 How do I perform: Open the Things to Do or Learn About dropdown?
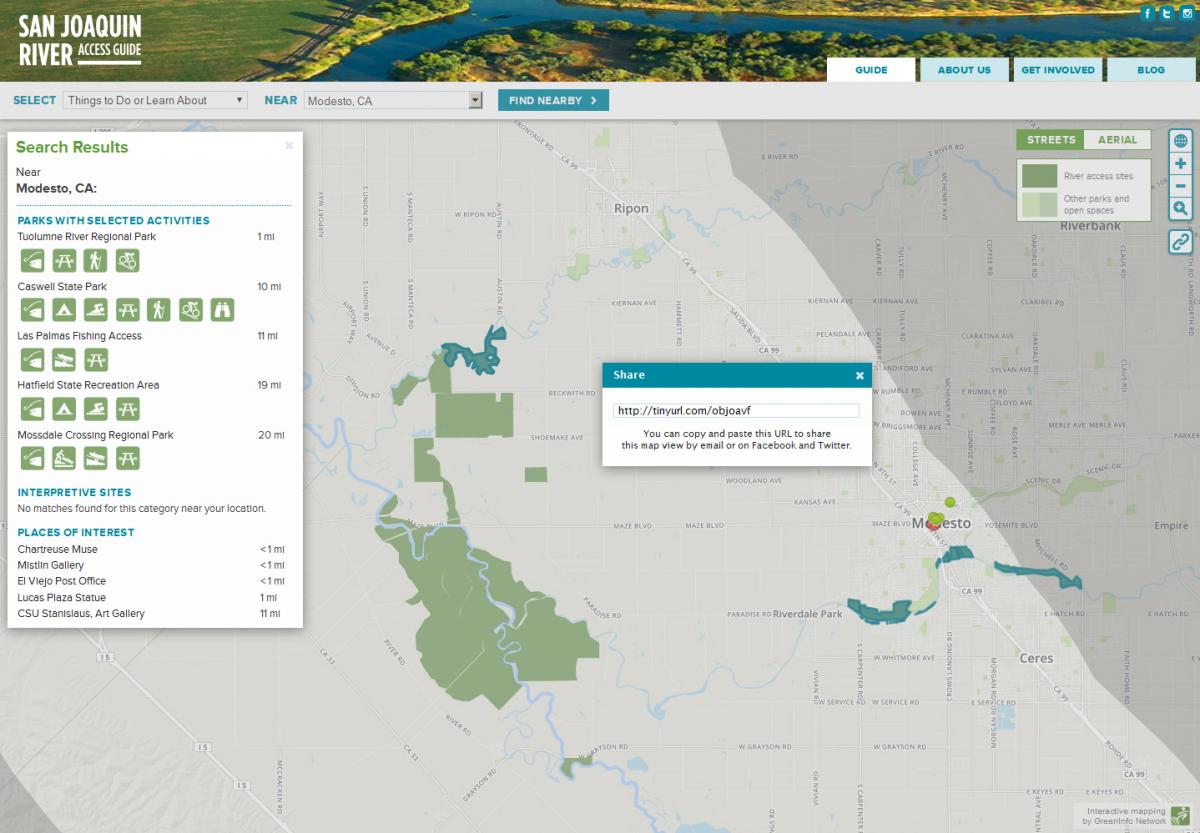tap(155, 100)
